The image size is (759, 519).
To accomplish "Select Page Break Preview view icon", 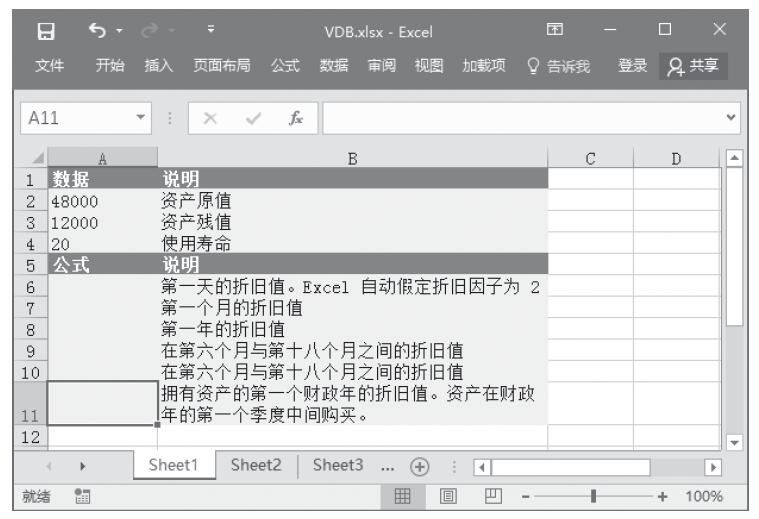I will point(492,497).
